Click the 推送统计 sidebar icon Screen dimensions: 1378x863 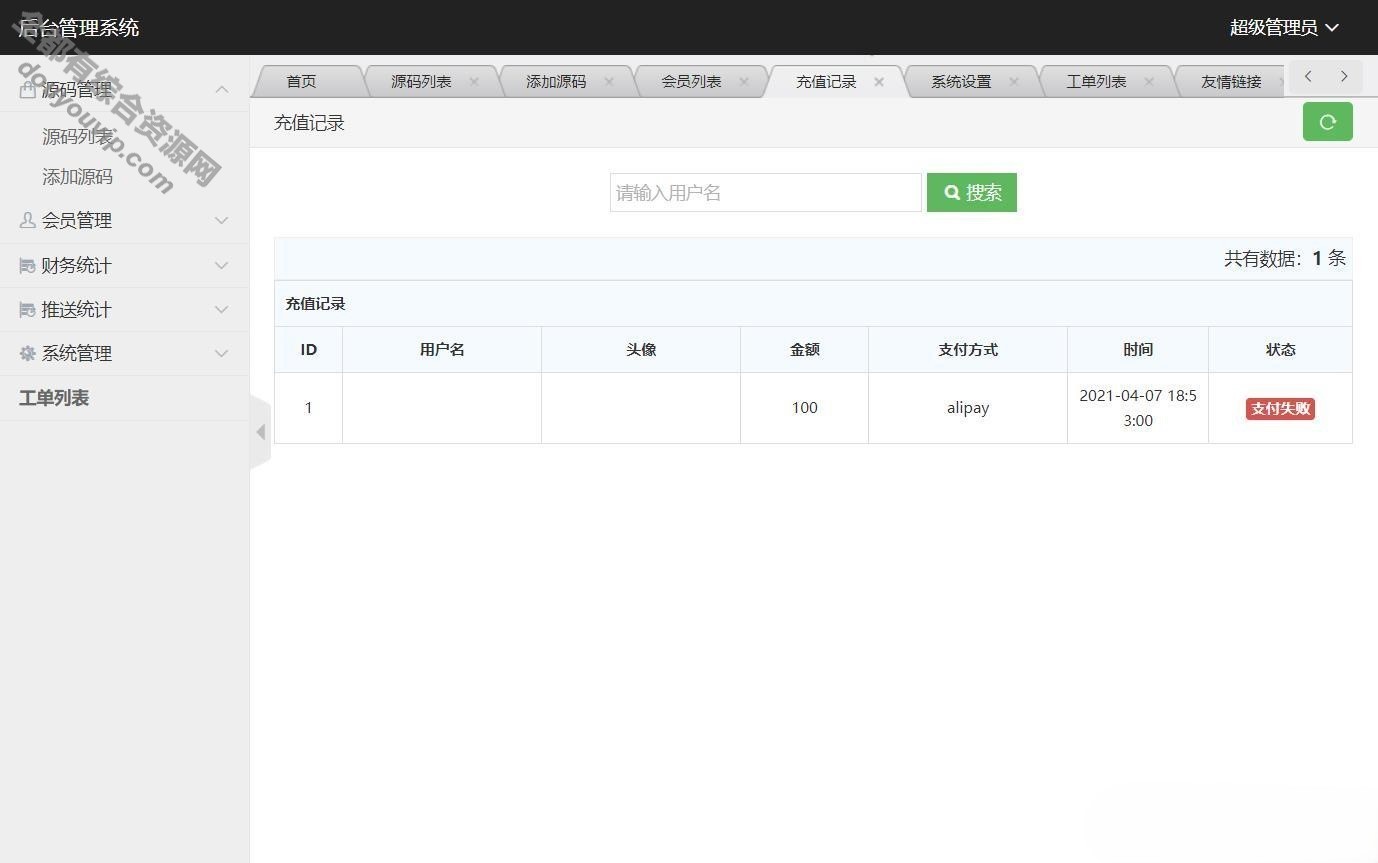point(27,309)
